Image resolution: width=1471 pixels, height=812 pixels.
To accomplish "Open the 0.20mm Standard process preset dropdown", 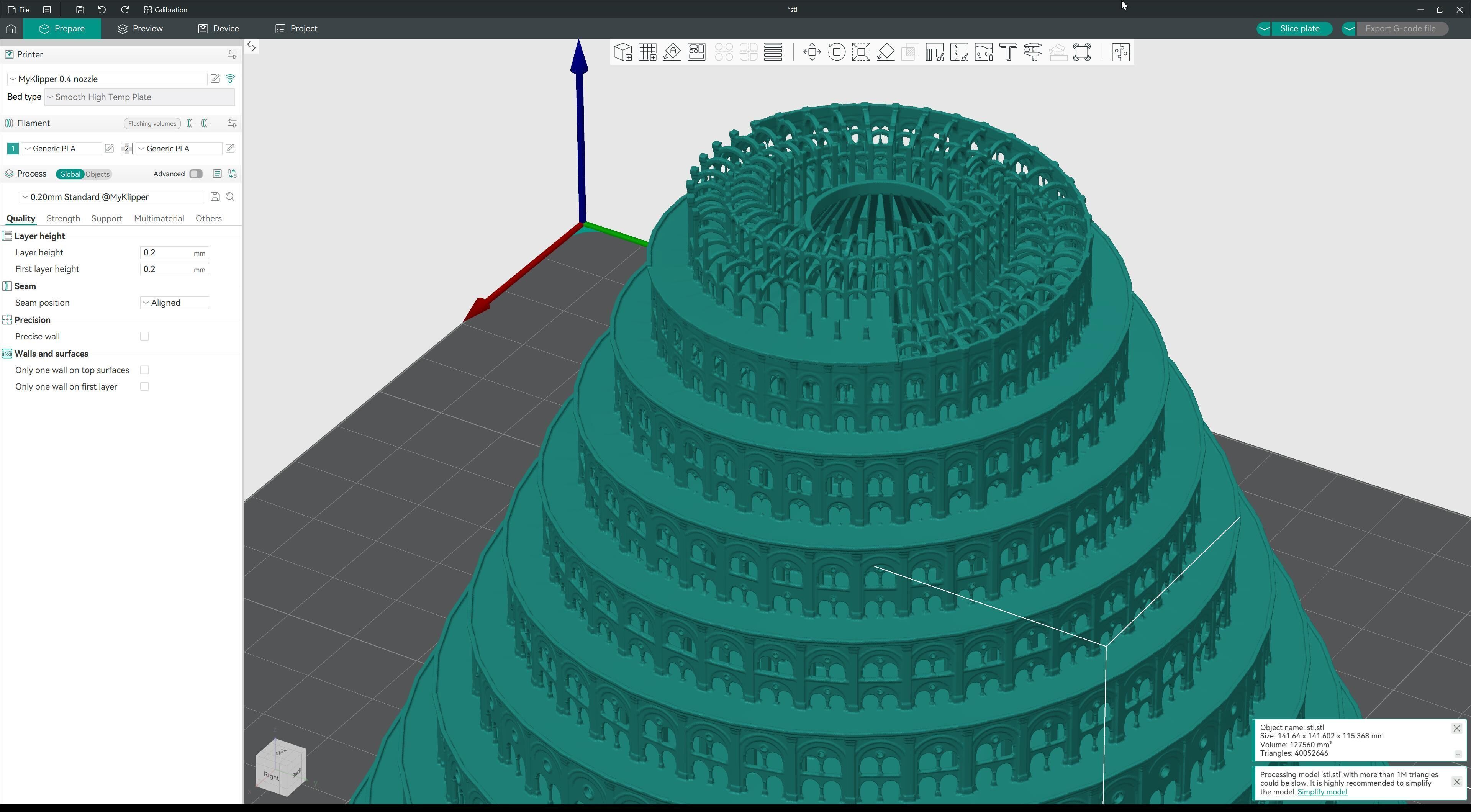I will (112, 197).
